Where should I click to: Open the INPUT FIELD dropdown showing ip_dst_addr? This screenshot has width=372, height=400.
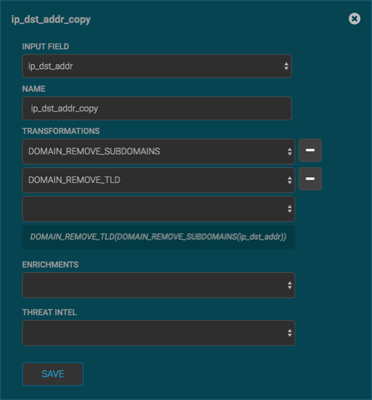(x=157, y=66)
